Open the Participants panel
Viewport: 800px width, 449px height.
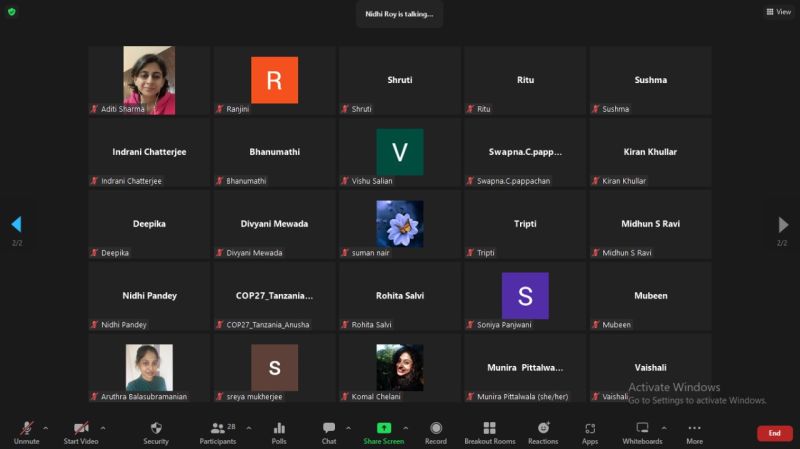(218, 433)
